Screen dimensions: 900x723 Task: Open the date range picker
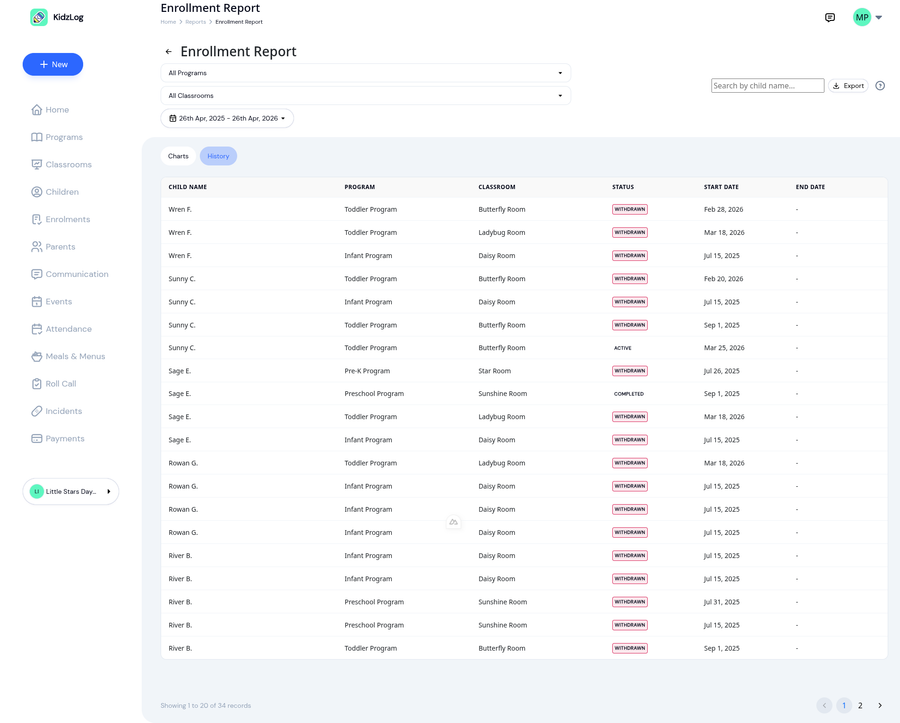pyautogui.click(x=227, y=118)
